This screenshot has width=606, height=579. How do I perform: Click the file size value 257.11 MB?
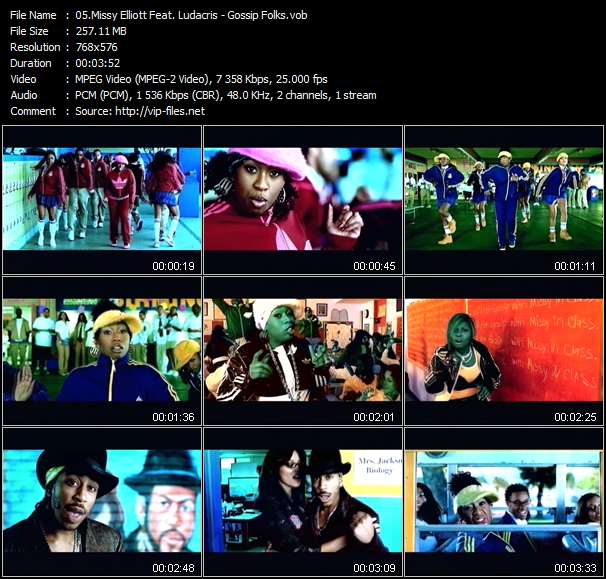point(101,31)
